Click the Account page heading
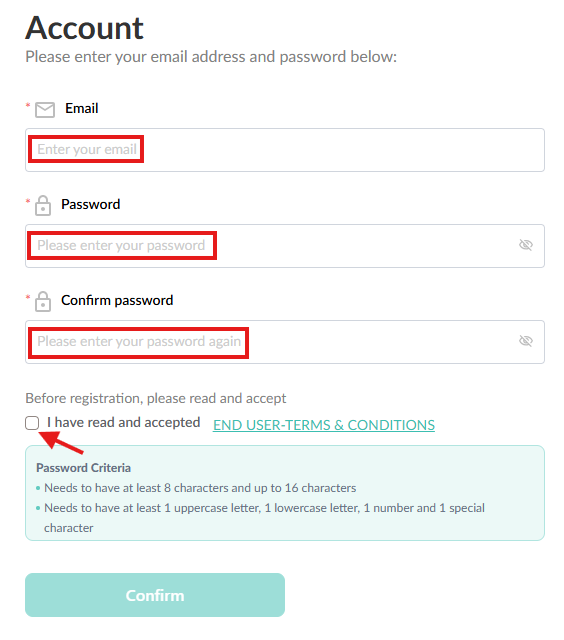The height and width of the screenshot is (640, 564). (84, 28)
